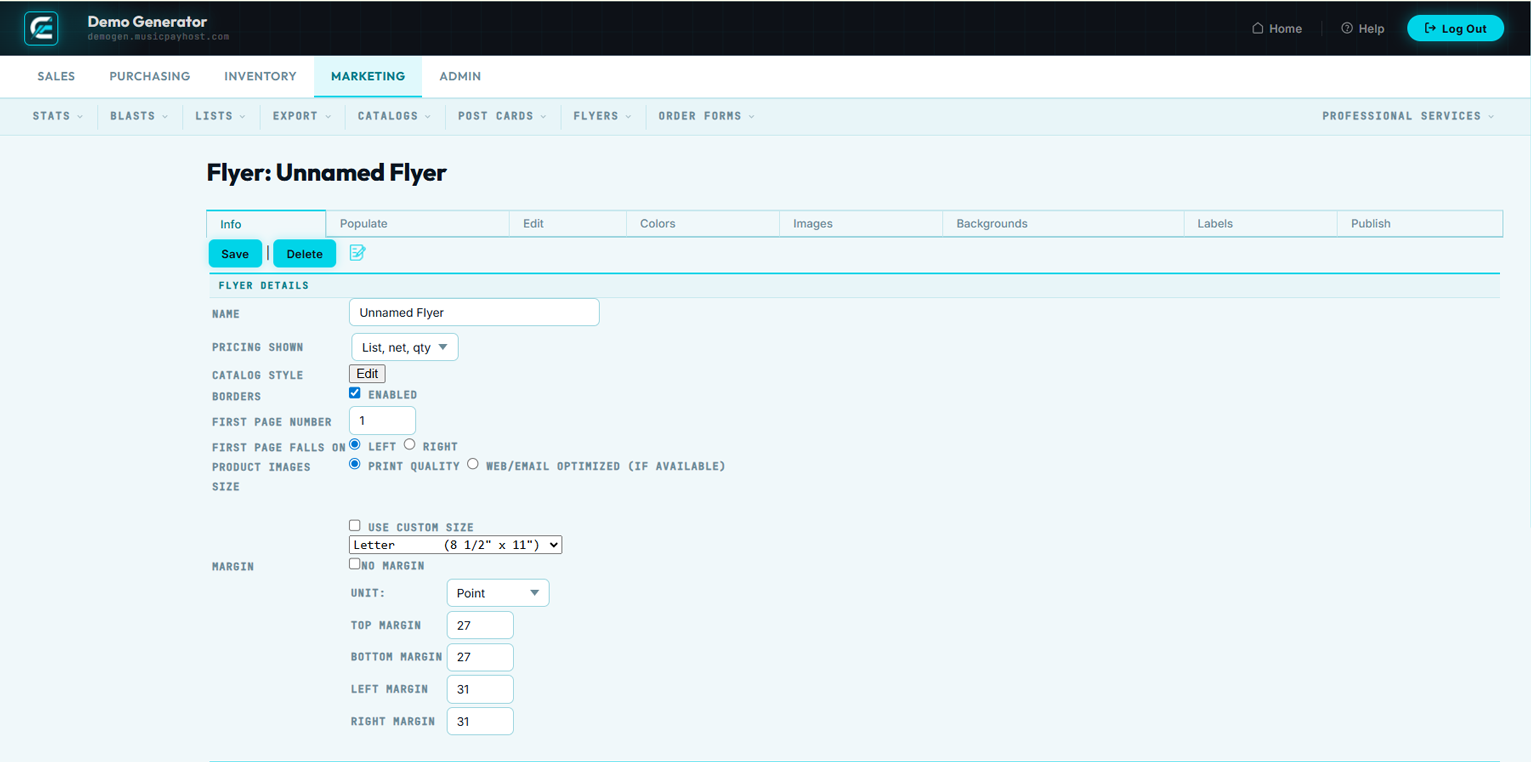
Task: Click the Top Margin field
Action: [480, 625]
